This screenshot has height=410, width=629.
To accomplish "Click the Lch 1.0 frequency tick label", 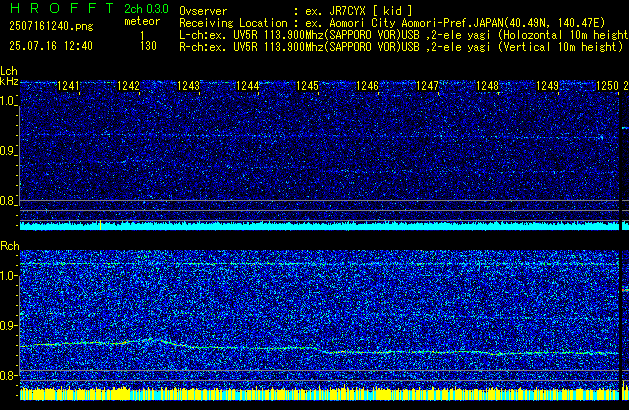I will point(8,101).
